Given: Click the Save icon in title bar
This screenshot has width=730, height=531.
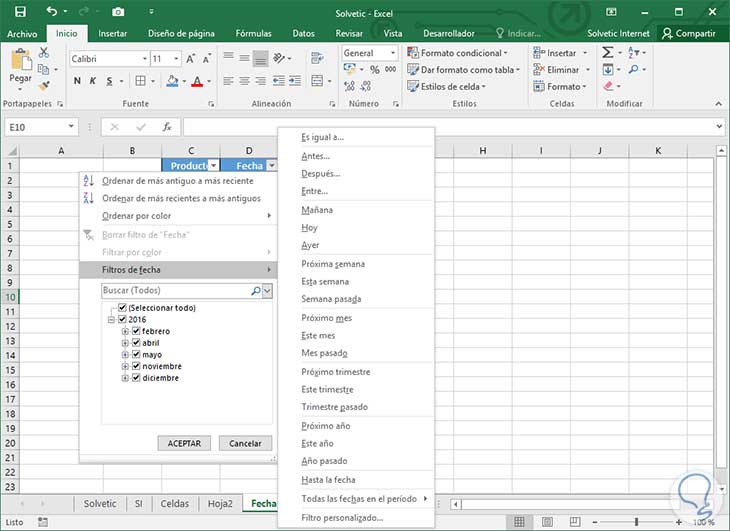Looking at the screenshot, I should pos(20,12).
